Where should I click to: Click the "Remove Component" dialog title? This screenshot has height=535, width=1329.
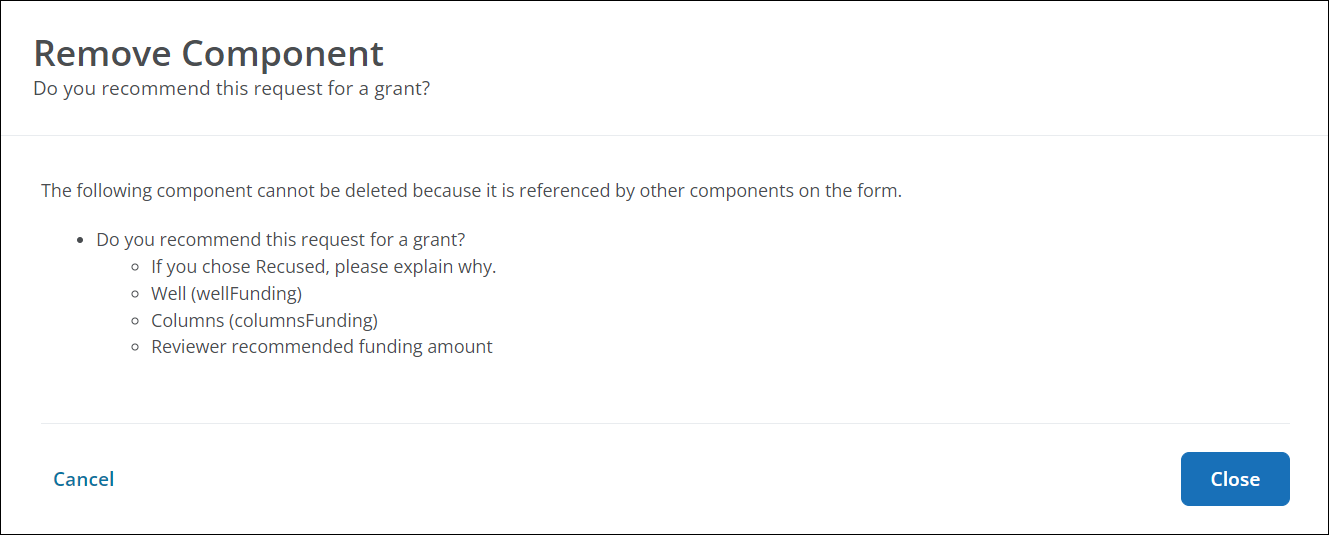tap(208, 53)
